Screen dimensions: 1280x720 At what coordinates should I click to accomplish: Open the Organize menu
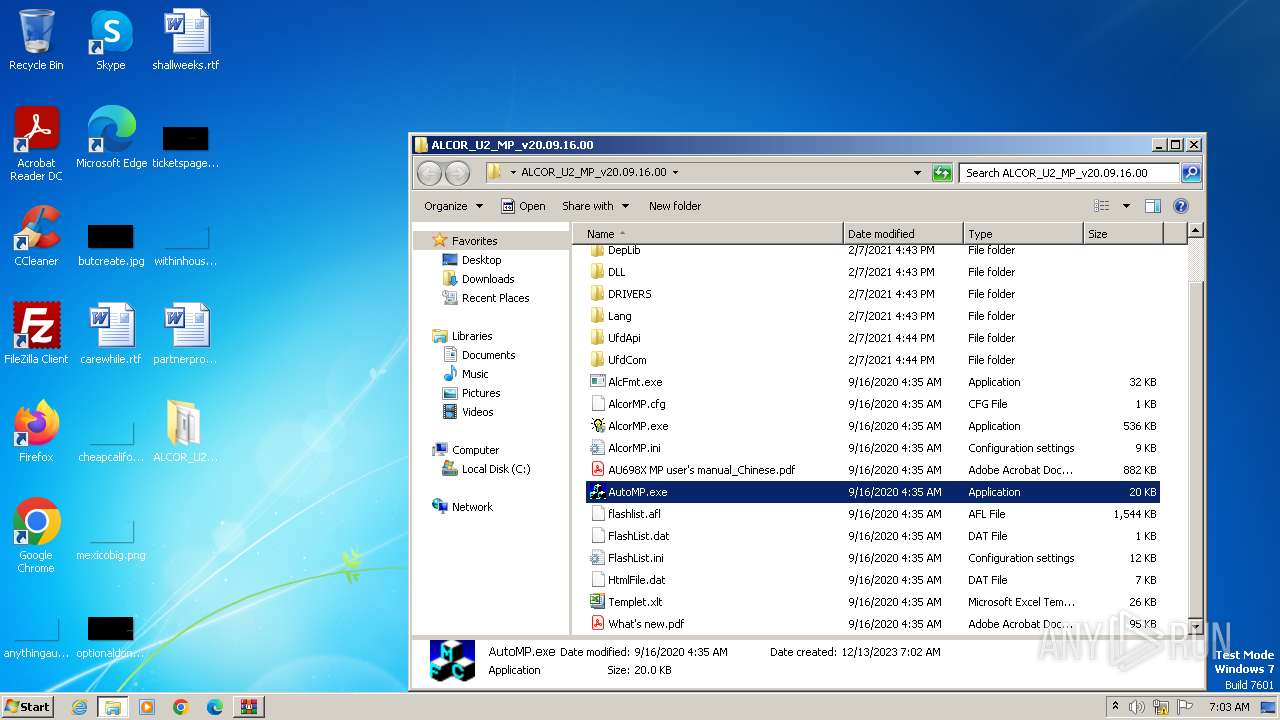(453, 206)
